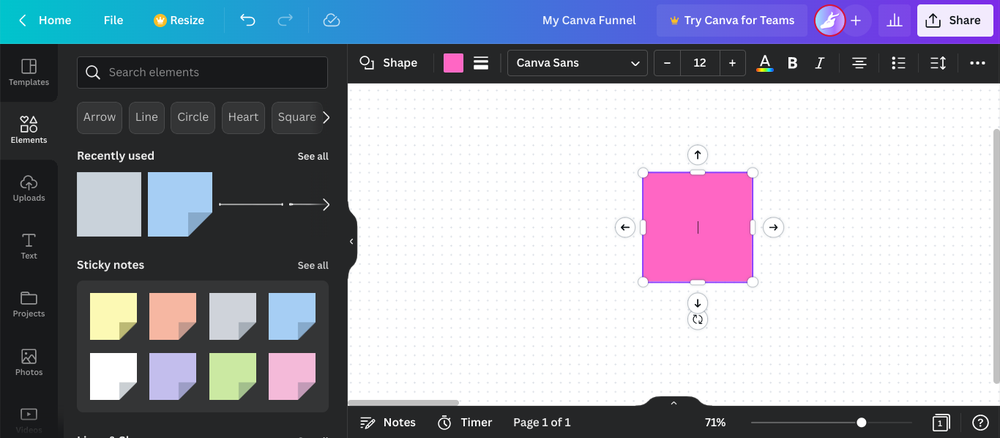The width and height of the screenshot is (1000, 438).
Task: Decrease font size with minus
Action: coord(668,63)
